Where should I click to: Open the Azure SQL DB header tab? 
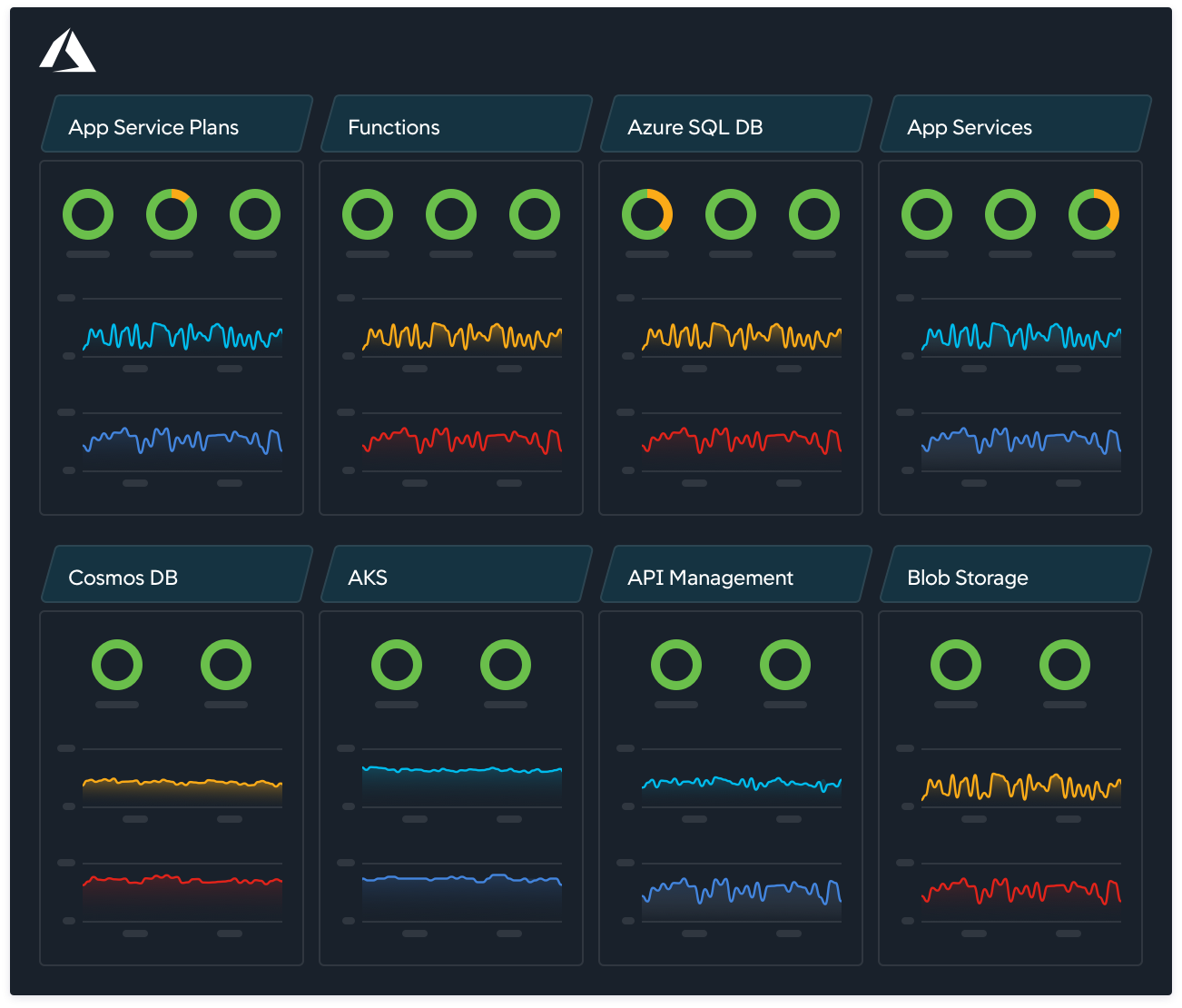pos(736,124)
